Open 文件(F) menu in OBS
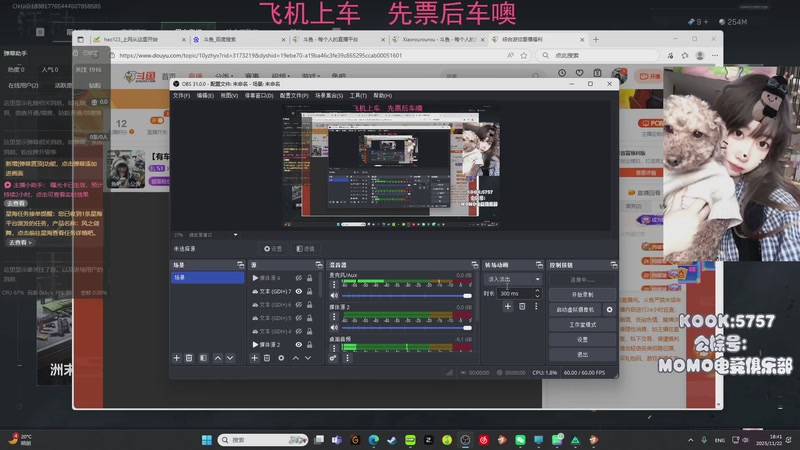Screen dimensions: 800x450 [181, 95]
